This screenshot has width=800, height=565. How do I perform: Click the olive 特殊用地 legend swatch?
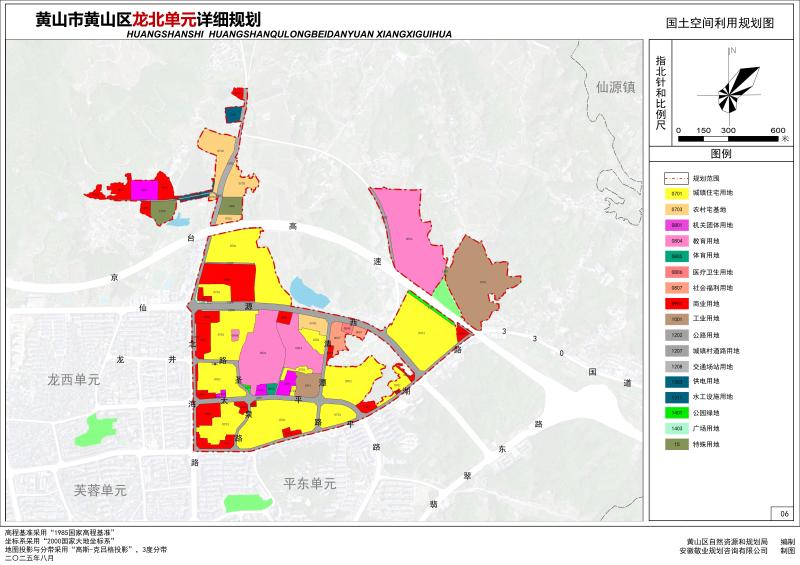click(677, 444)
